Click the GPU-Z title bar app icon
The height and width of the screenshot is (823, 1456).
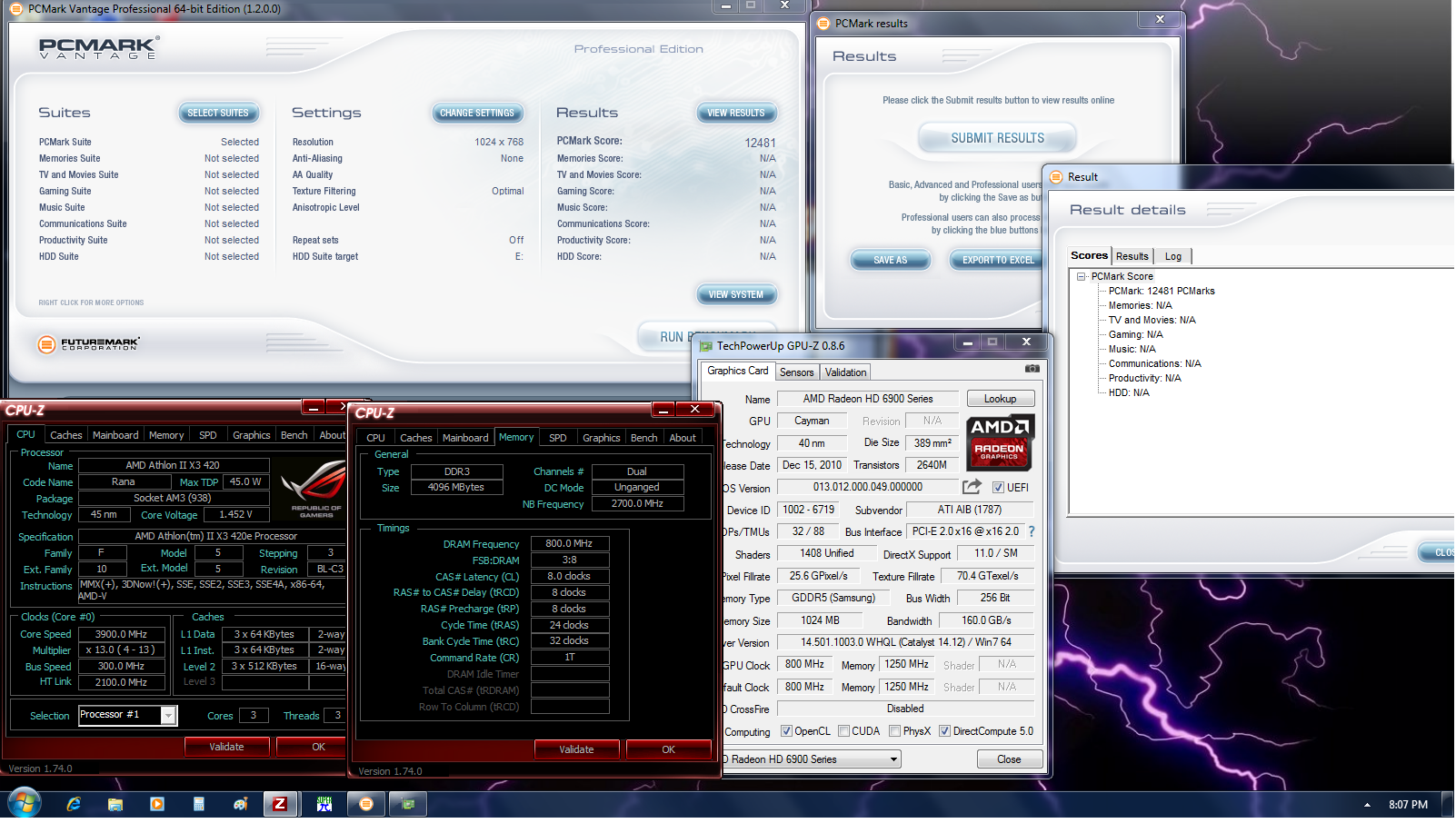click(x=705, y=346)
